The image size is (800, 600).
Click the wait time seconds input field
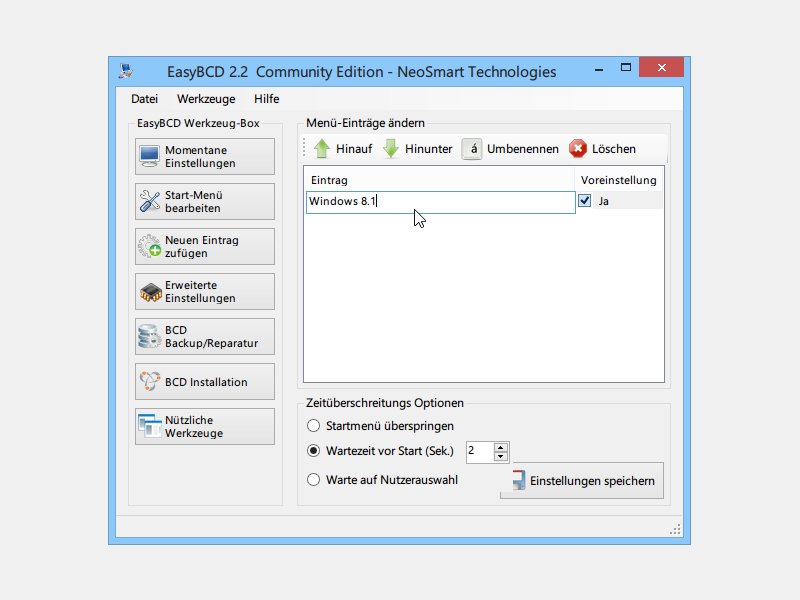[x=480, y=452]
